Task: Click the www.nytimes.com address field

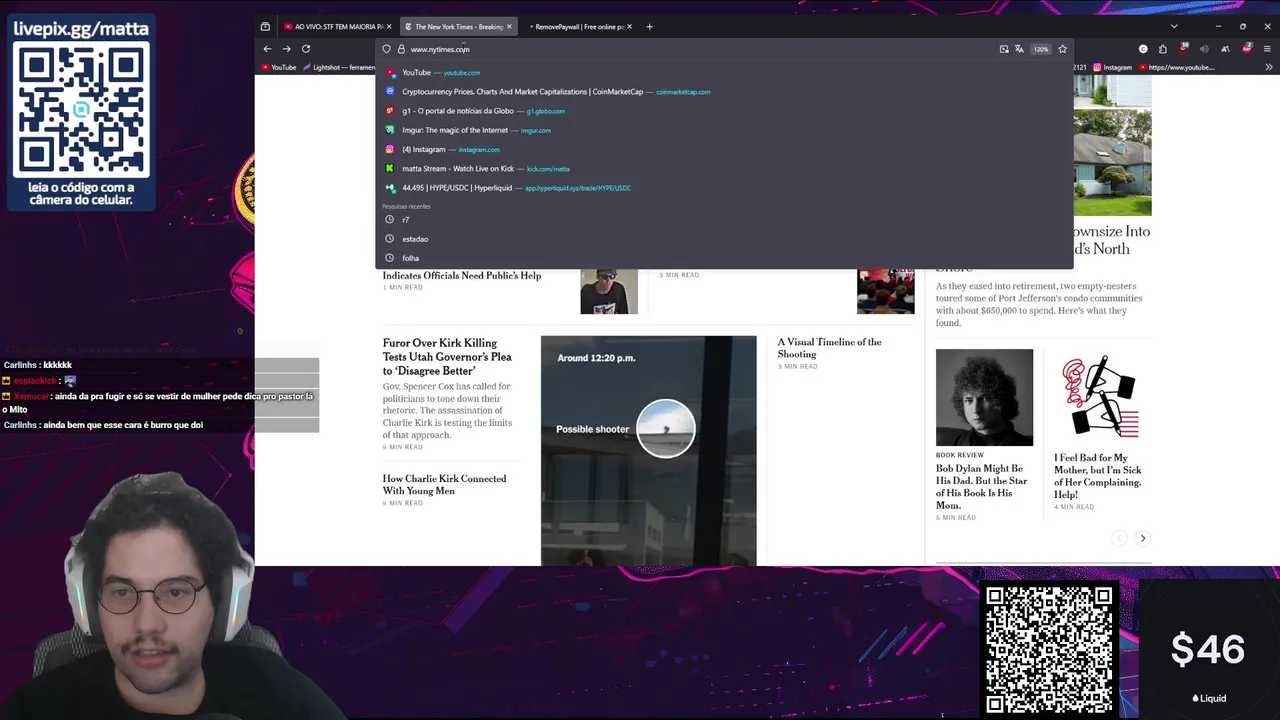Action: [x=700, y=49]
